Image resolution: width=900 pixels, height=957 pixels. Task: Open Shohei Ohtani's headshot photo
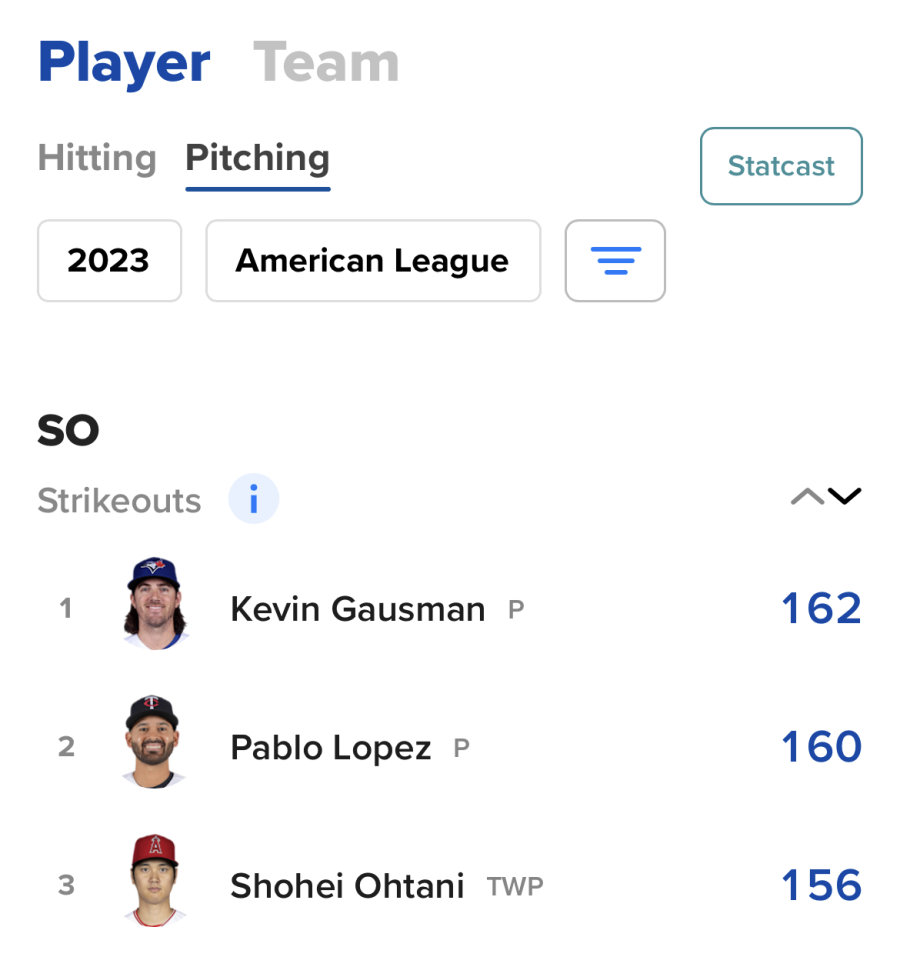click(153, 881)
